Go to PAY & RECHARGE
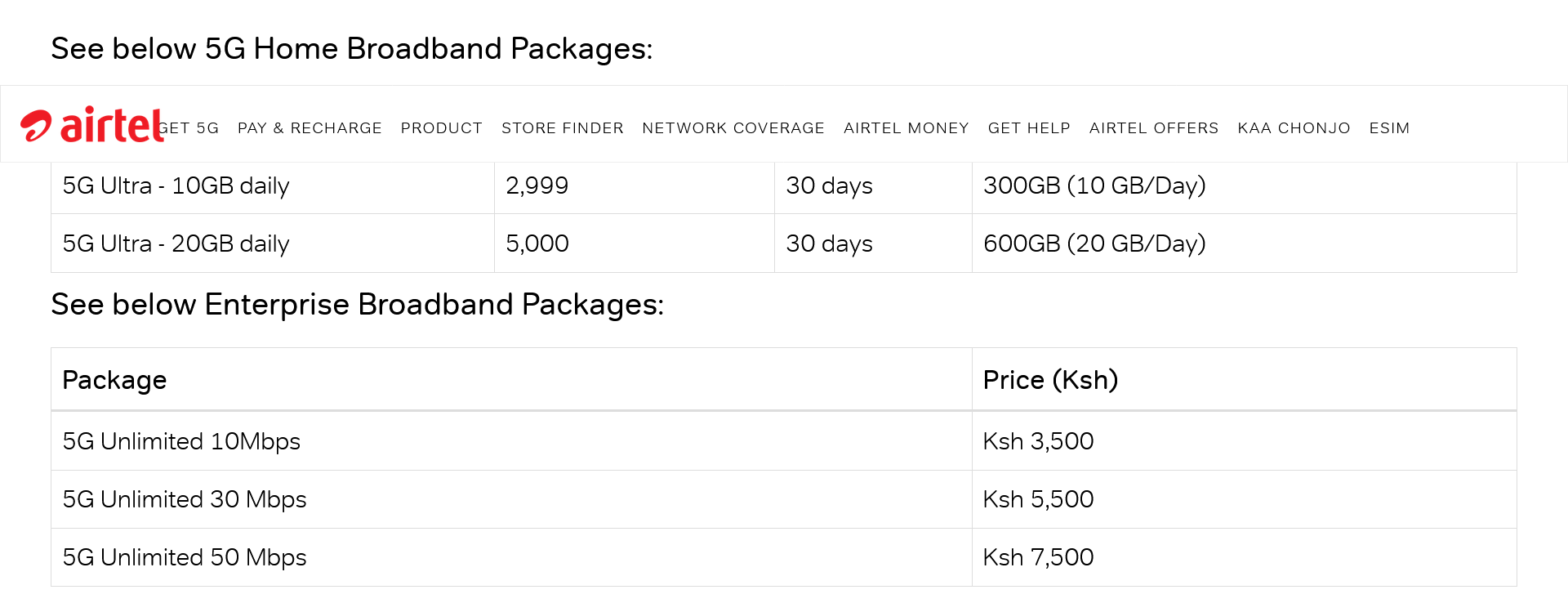 tap(310, 128)
